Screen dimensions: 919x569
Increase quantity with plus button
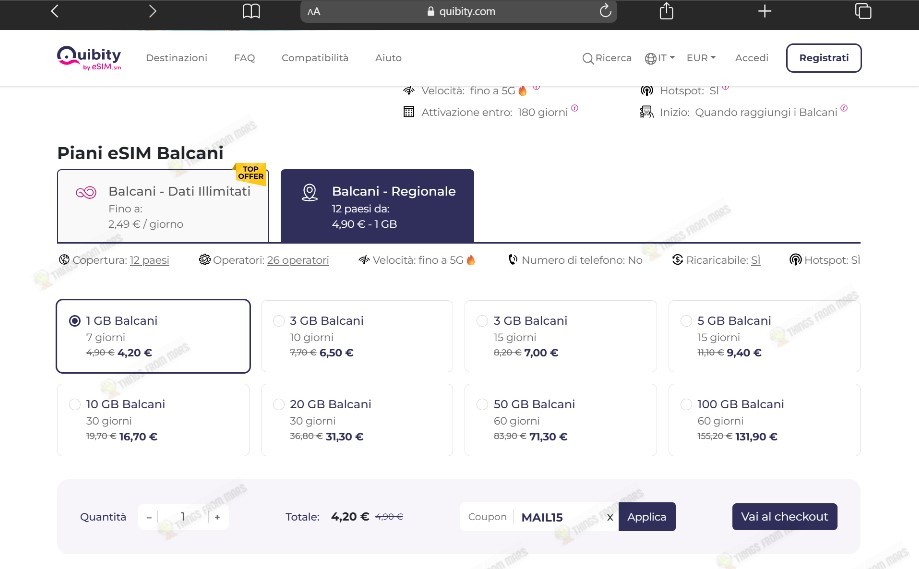(x=217, y=517)
